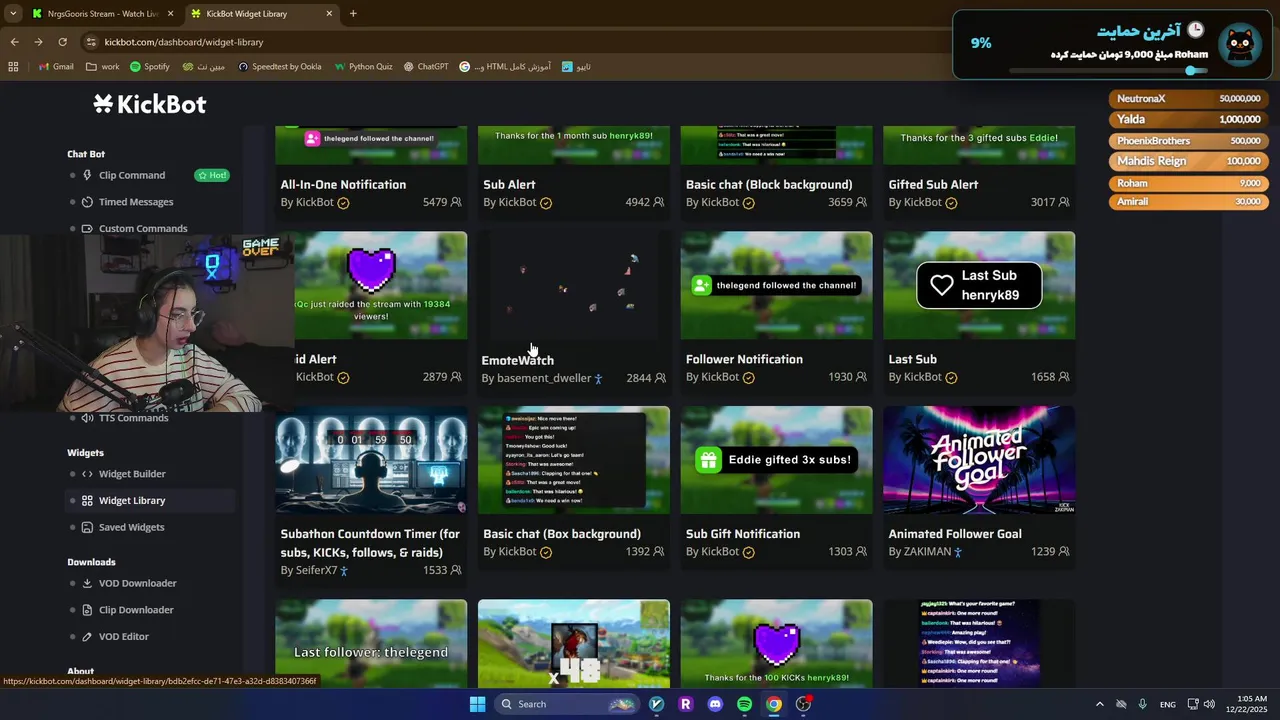Image resolution: width=1280 pixels, height=720 pixels.
Task: Go to Custom Commands
Action: (143, 229)
